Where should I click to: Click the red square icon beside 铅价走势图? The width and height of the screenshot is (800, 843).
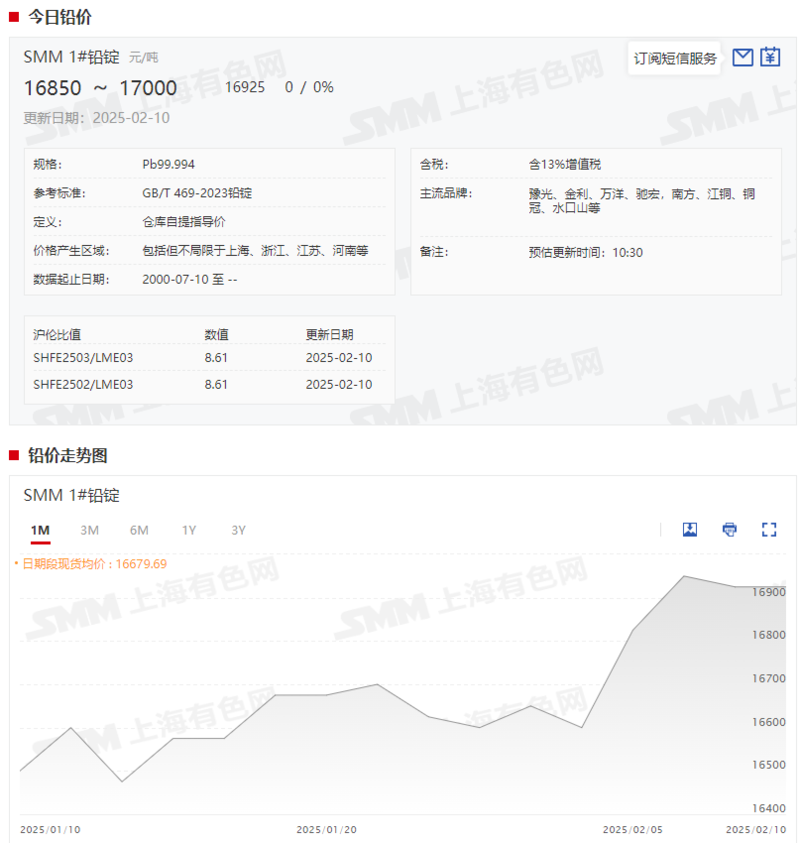click(x=14, y=456)
